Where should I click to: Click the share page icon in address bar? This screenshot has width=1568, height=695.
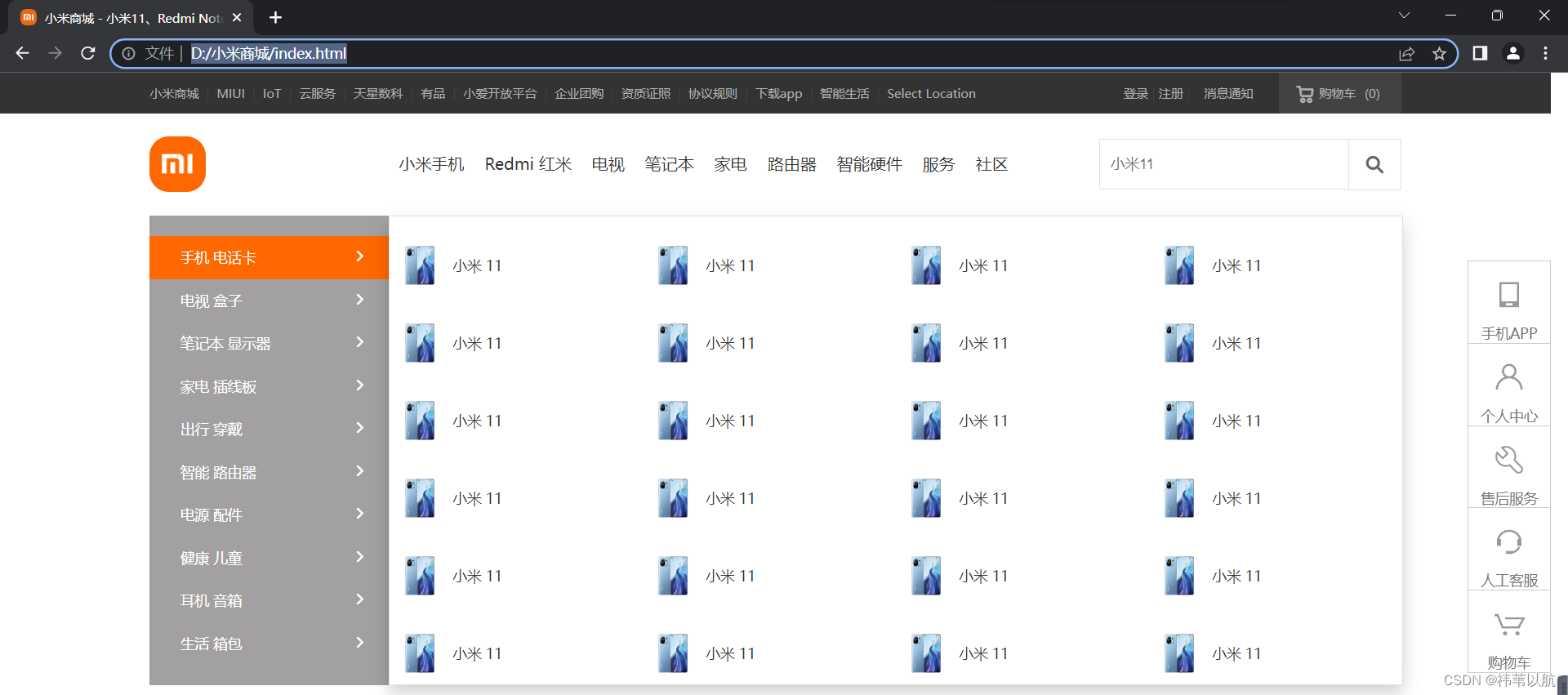(1406, 54)
